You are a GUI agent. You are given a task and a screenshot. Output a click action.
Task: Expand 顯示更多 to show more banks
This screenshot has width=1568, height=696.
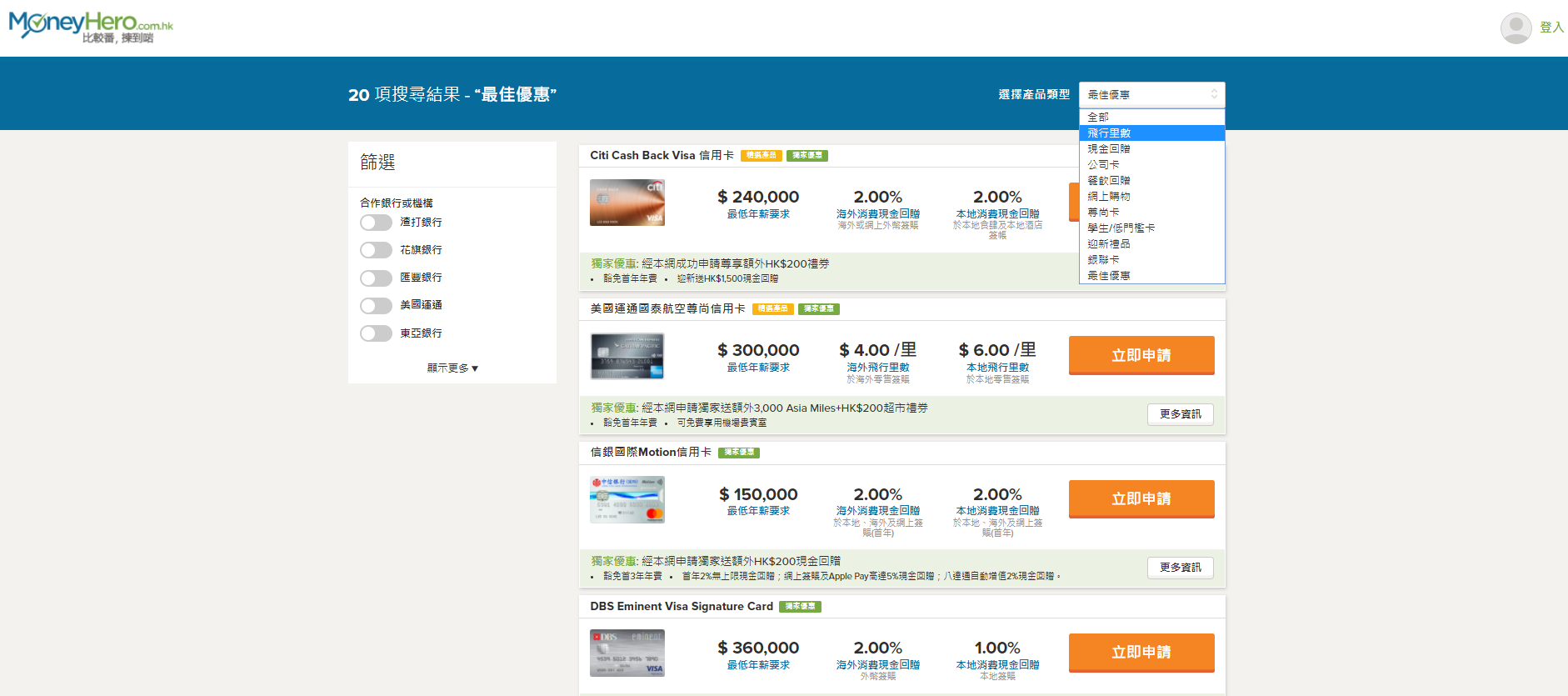coord(452,368)
